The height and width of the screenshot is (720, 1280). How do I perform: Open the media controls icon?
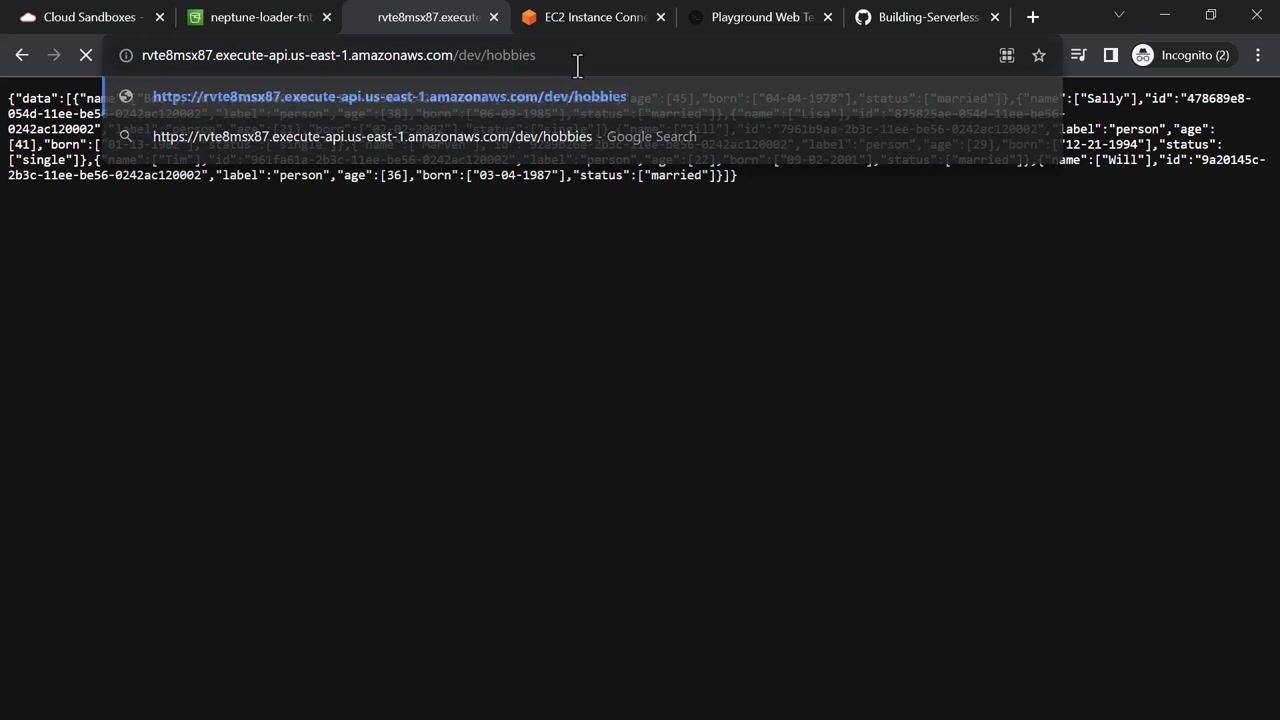coord(1078,55)
